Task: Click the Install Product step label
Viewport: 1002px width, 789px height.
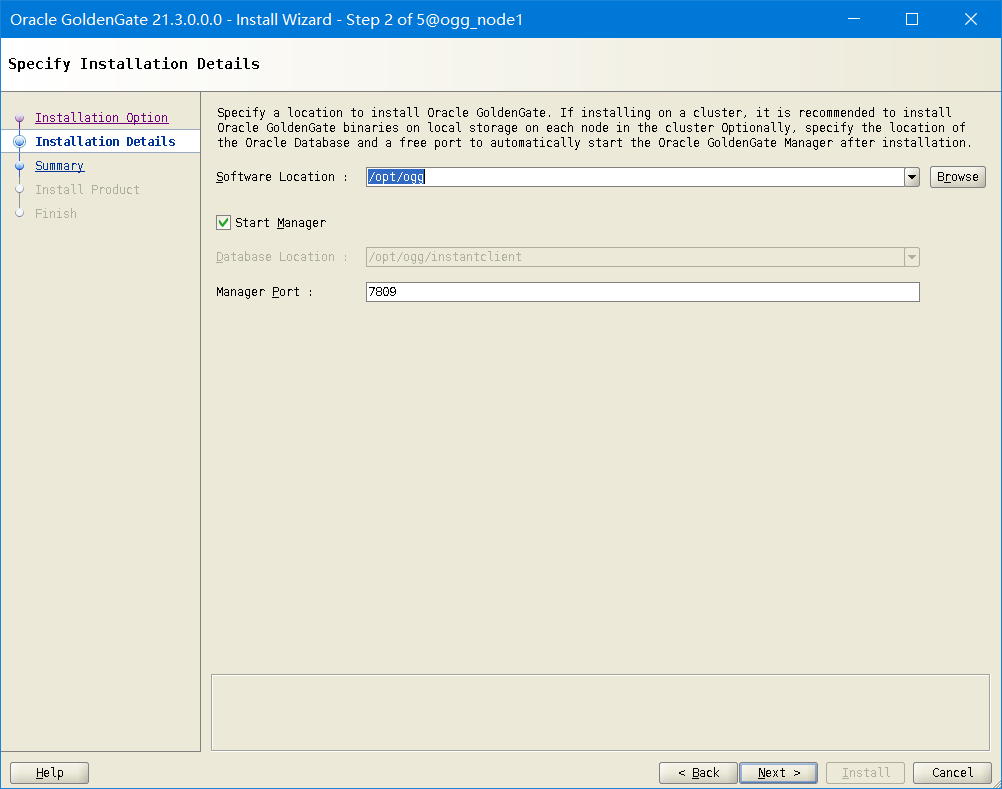Action: pos(87,190)
